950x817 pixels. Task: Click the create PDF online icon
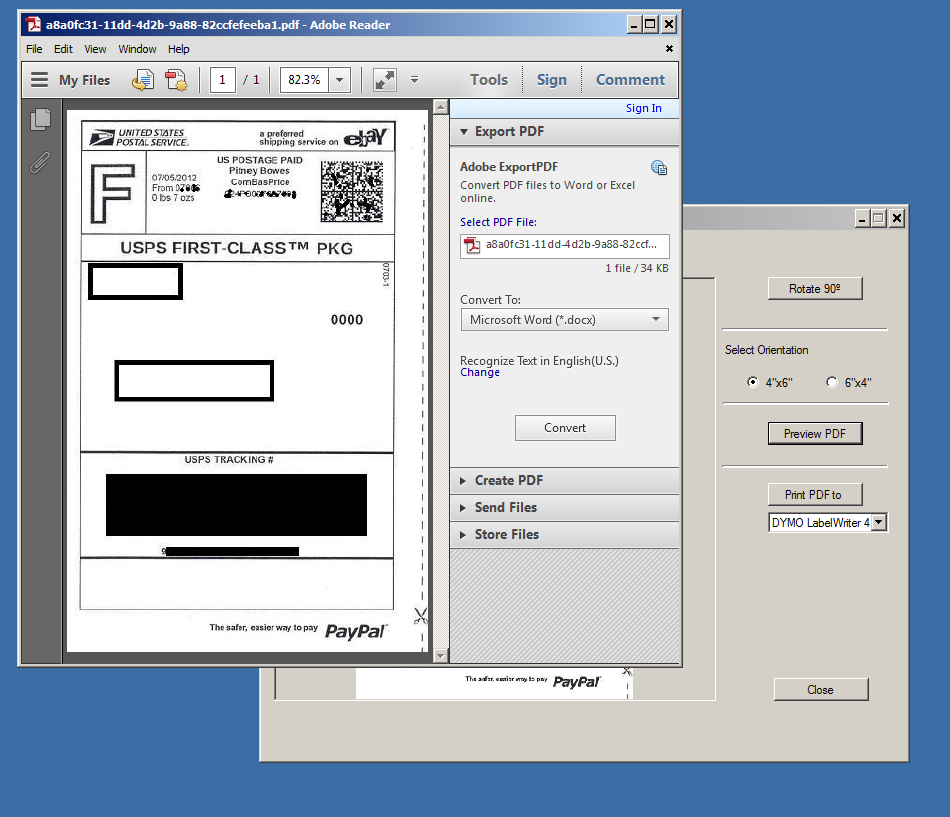(176, 80)
